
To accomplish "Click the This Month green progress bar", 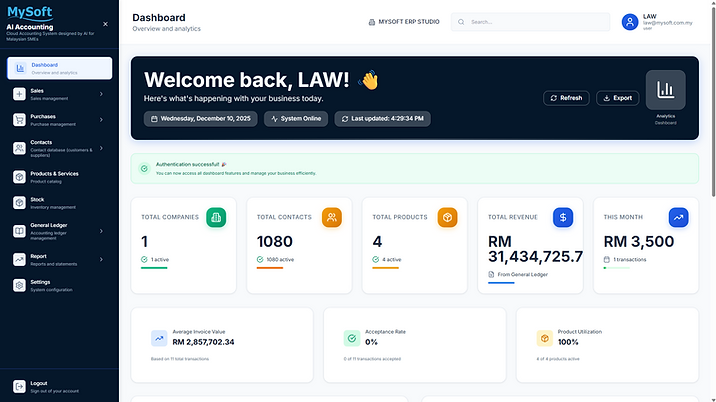I will click(x=617, y=268).
